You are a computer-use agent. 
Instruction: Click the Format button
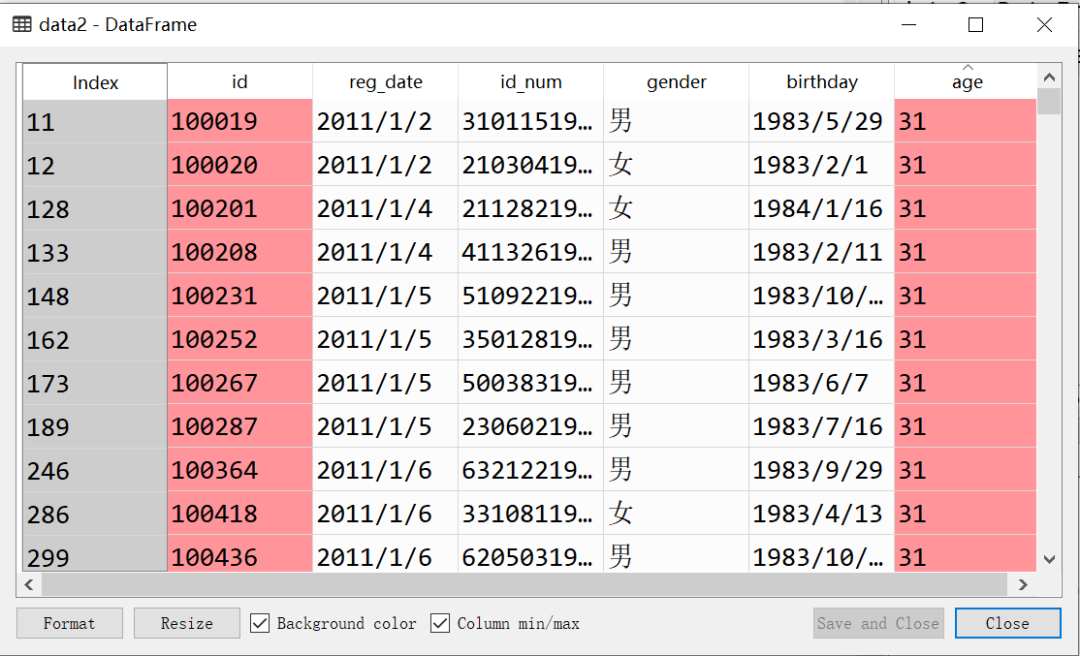70,623
